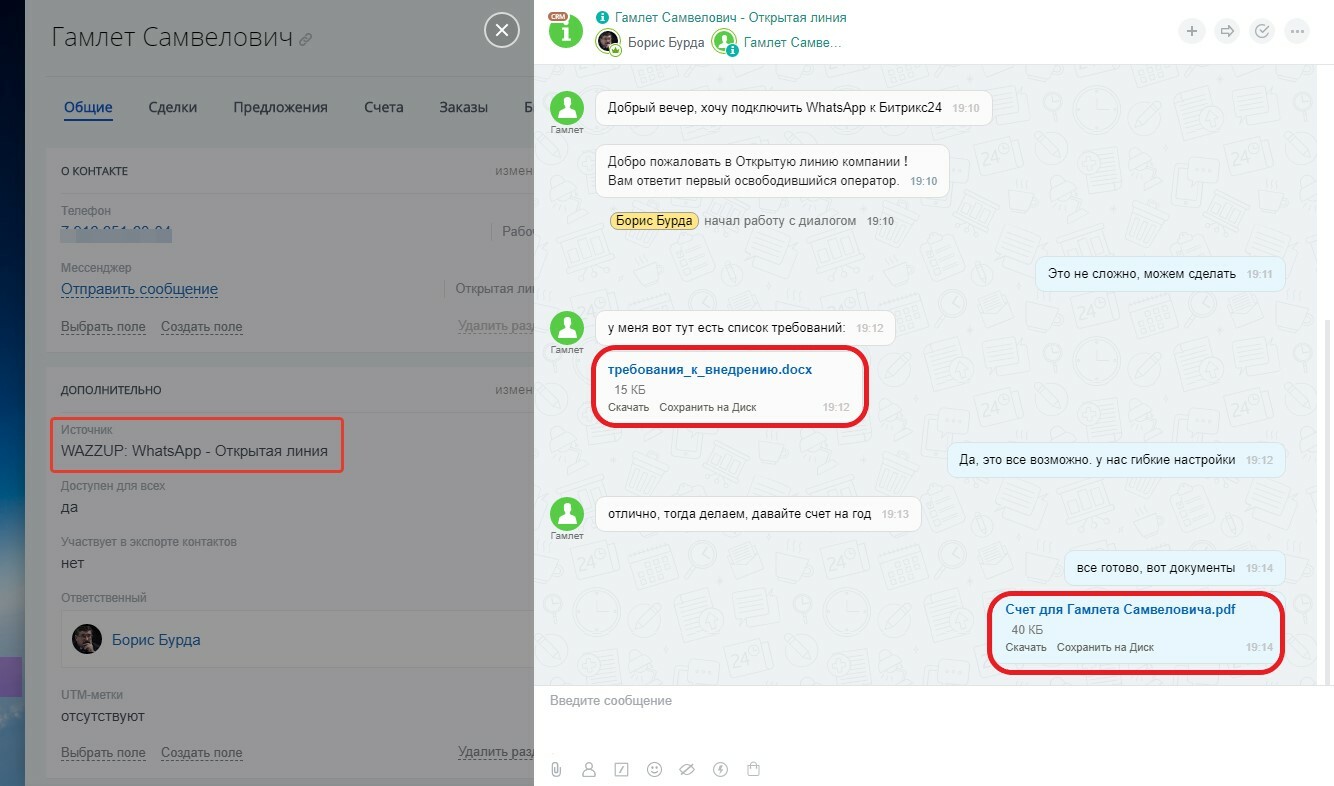Viewport: 1334px width, 786px height.
Task: Click Отправить сообщение messenger link
Action: click(139, 289)
